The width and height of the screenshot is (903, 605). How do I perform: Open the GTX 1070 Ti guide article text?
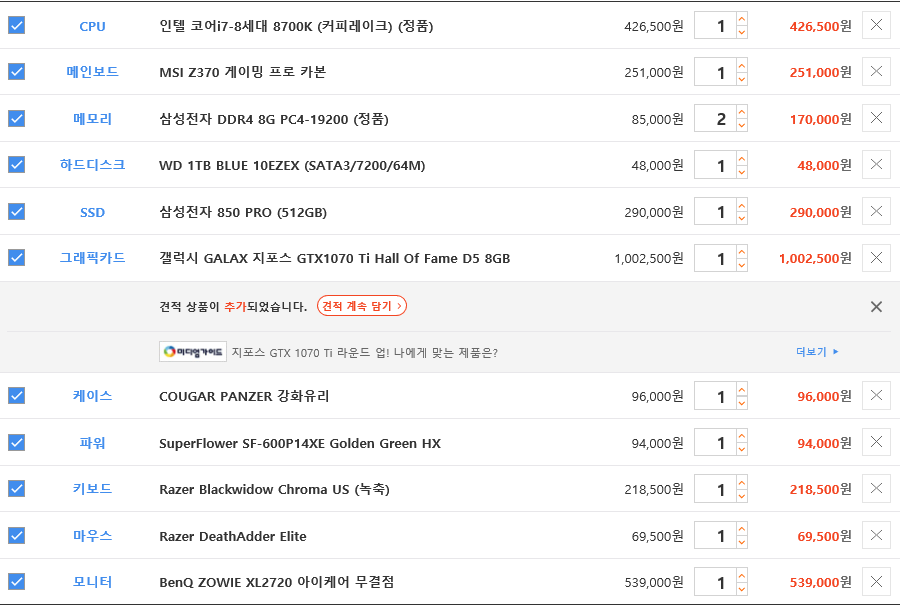365,352
